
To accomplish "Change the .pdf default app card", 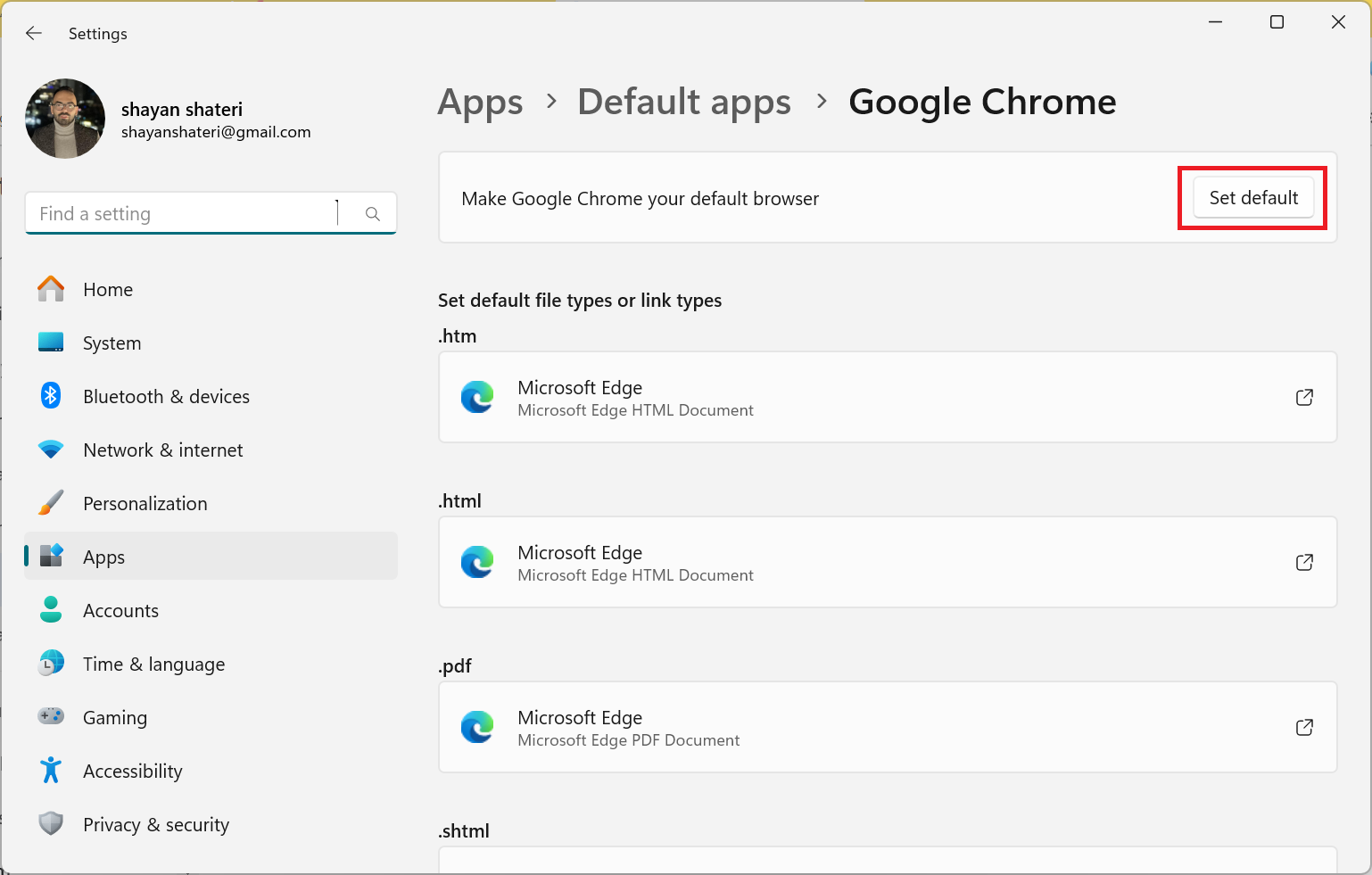I will pos(888,727).
